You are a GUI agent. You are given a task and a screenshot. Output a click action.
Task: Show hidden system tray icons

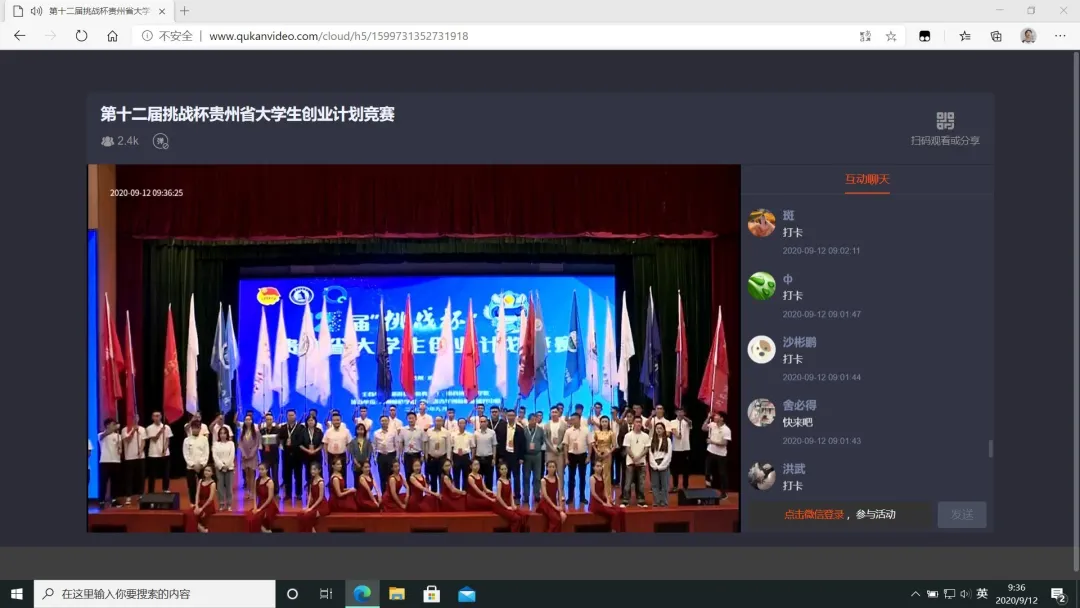(914, 594)
